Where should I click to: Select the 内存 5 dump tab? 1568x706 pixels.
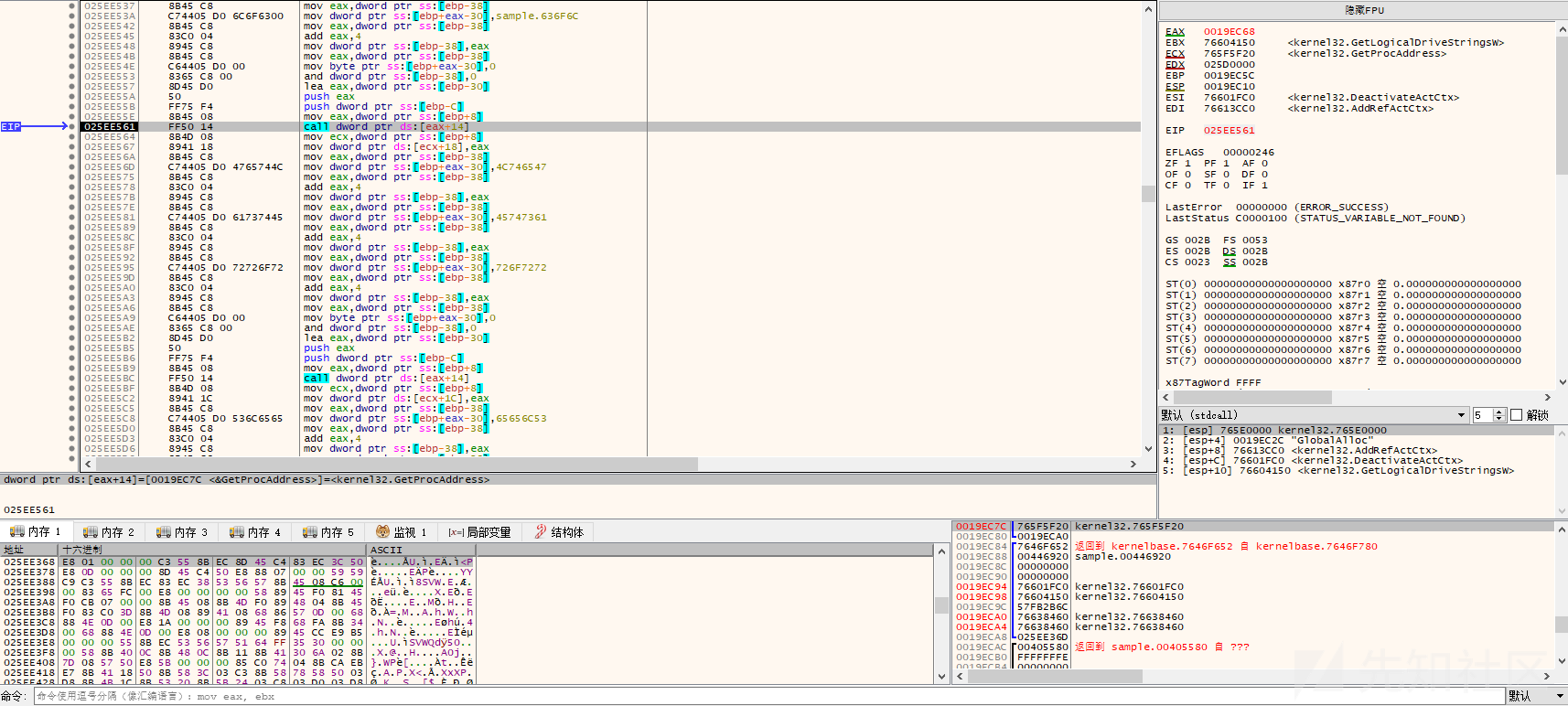(328, 532)
